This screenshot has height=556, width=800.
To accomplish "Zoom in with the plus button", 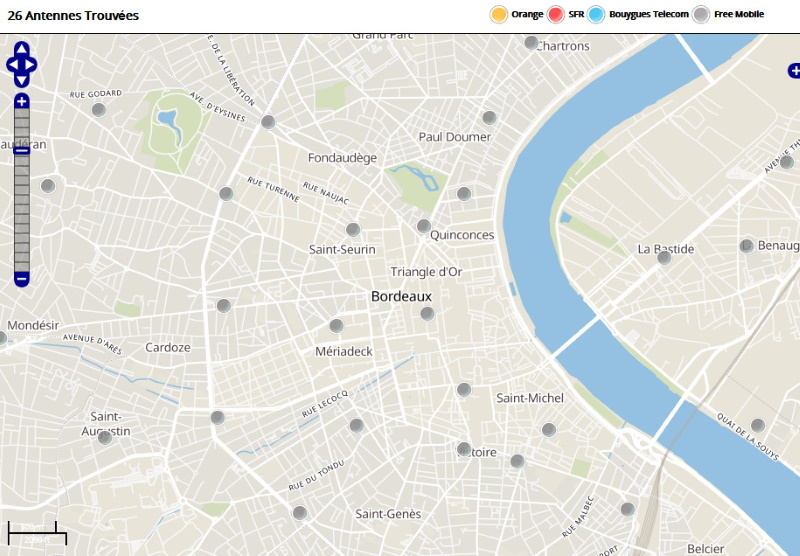I will 22,101.
